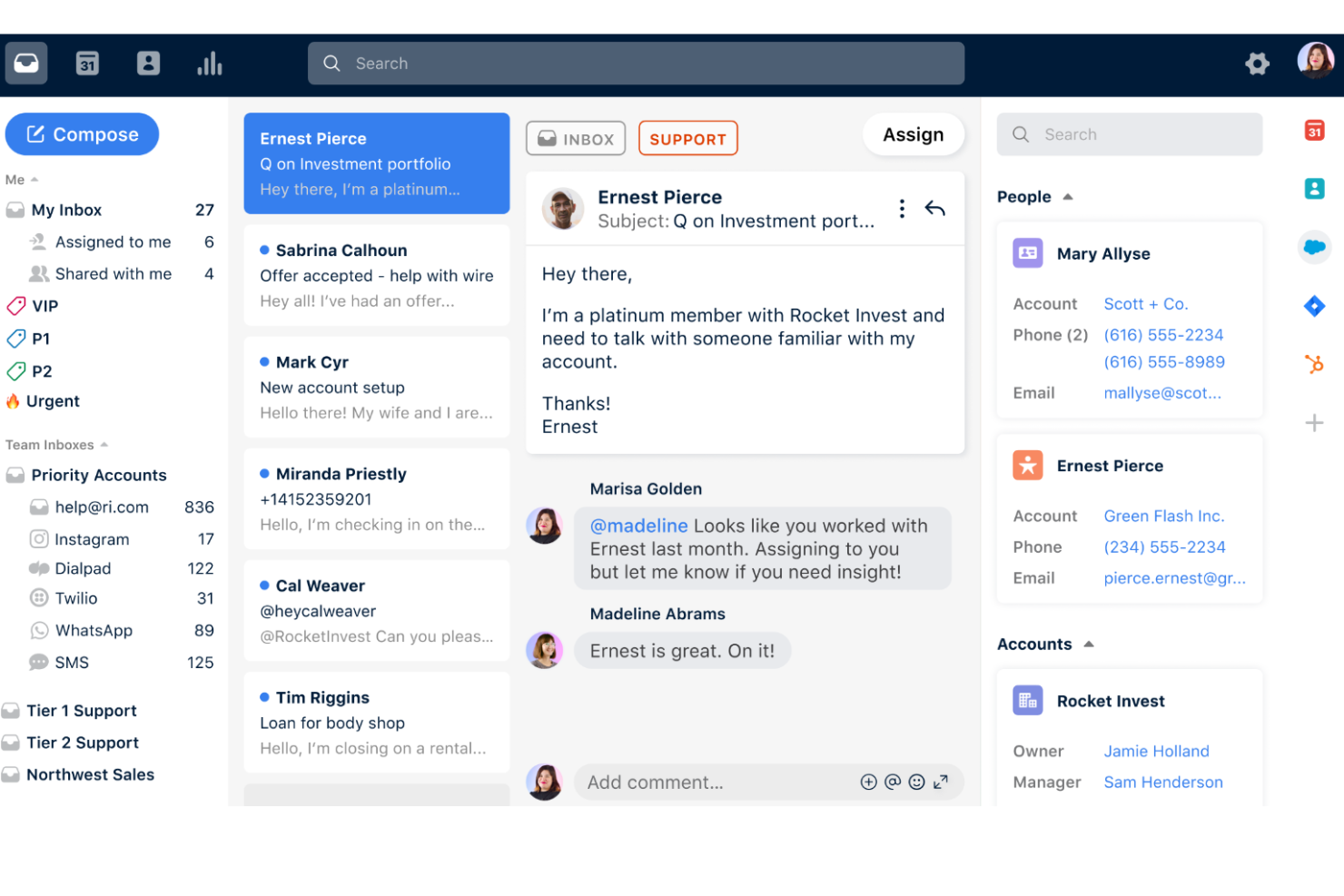This screenshot has width=1344, height=896.
Task: Click the mention @ icon in comment box
Action: pyautogui.click(x=893, y=782)
